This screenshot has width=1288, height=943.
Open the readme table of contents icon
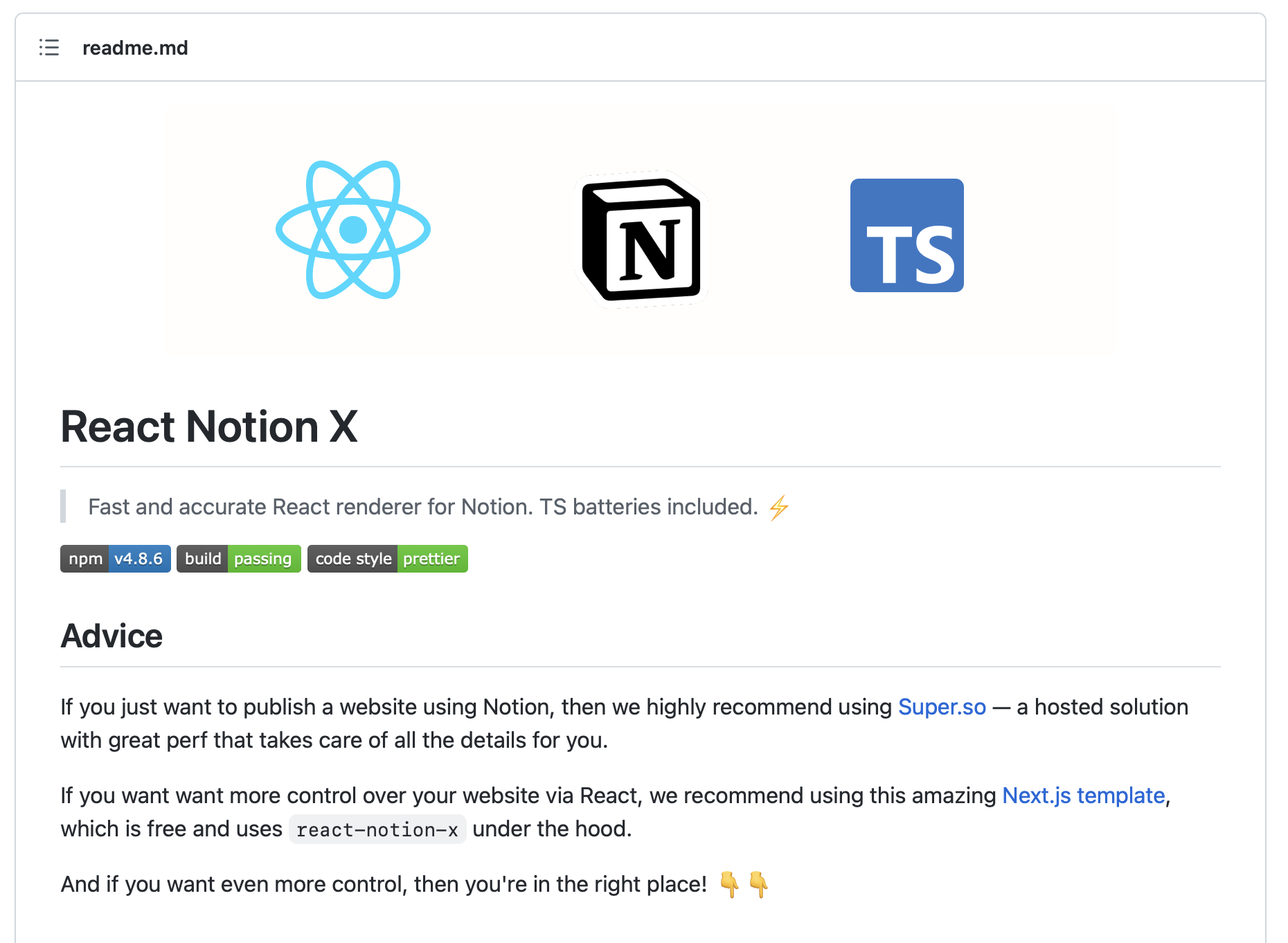(49, 48)
